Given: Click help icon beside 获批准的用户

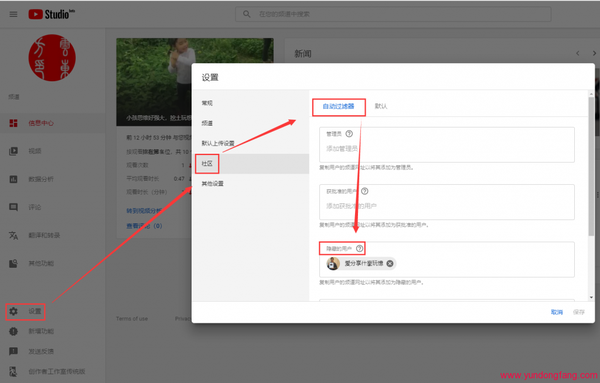Looking at the screenshot, I should 365,191.
